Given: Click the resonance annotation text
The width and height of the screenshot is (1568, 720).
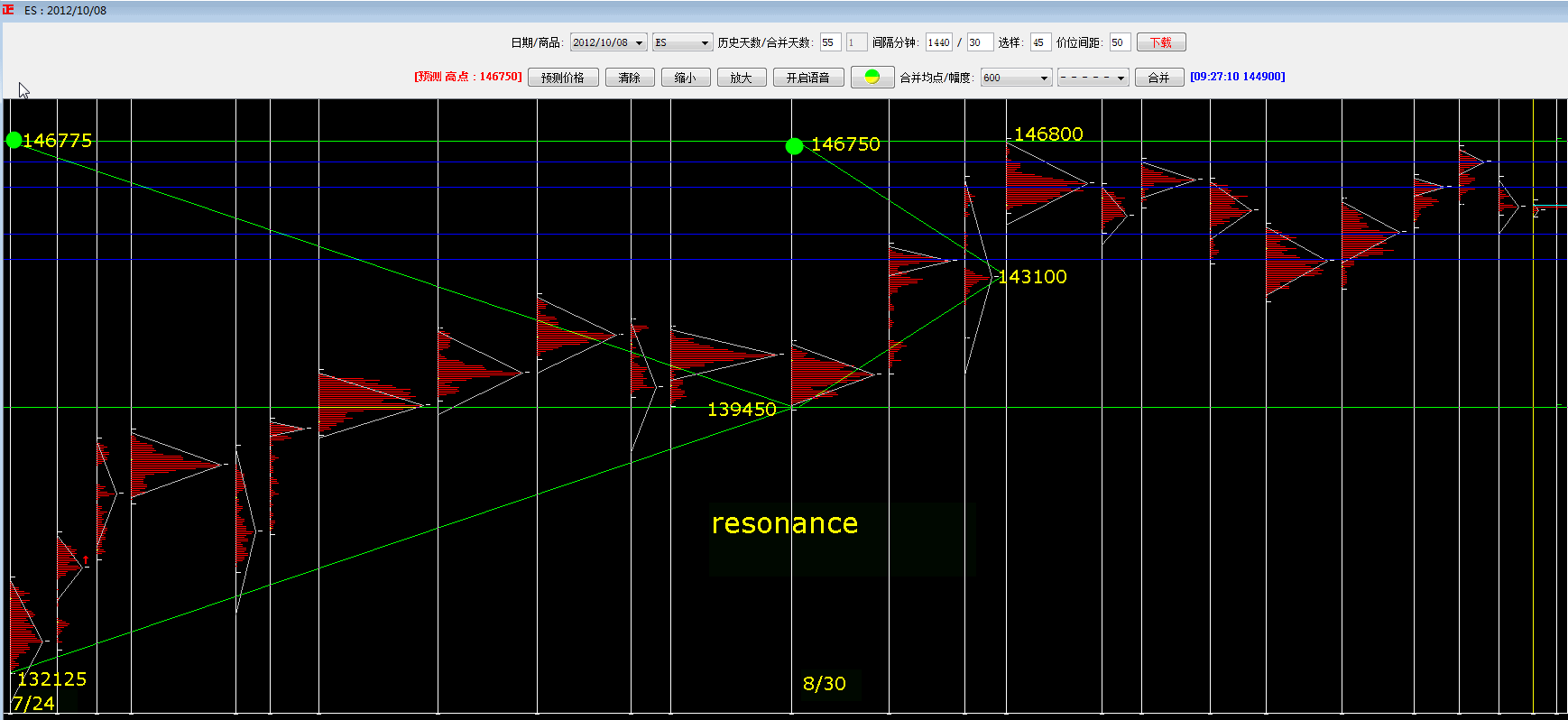Looking at the screenshot, I should (784, 523).
